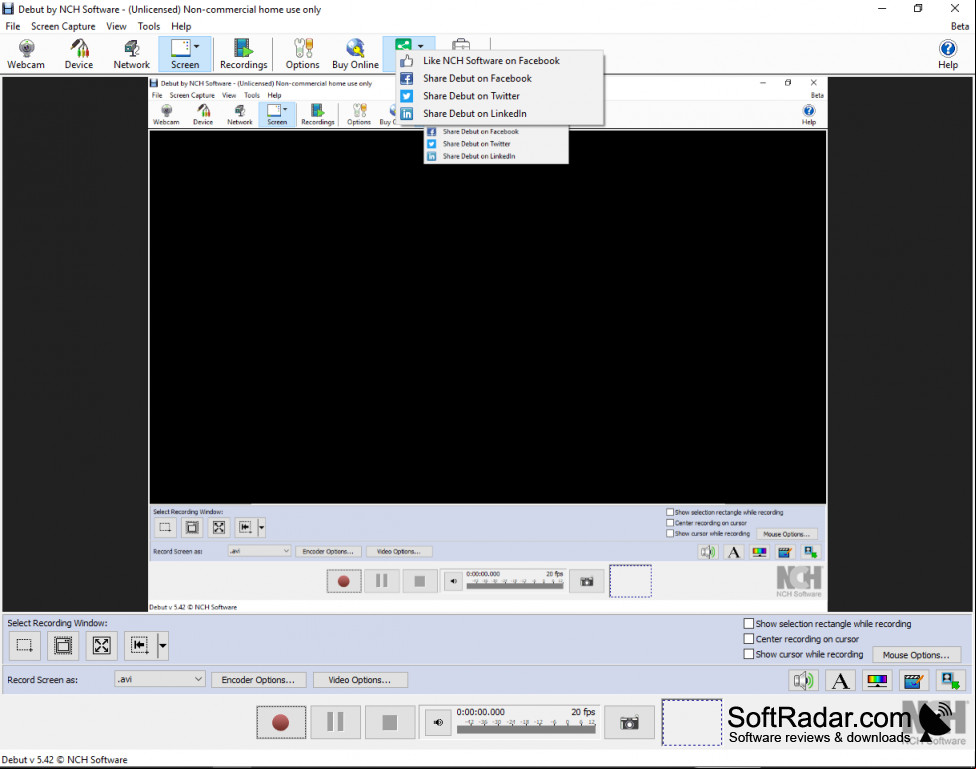Enable Show cursor while recording
The image size is (976, 769).
(x=749, y=654)
